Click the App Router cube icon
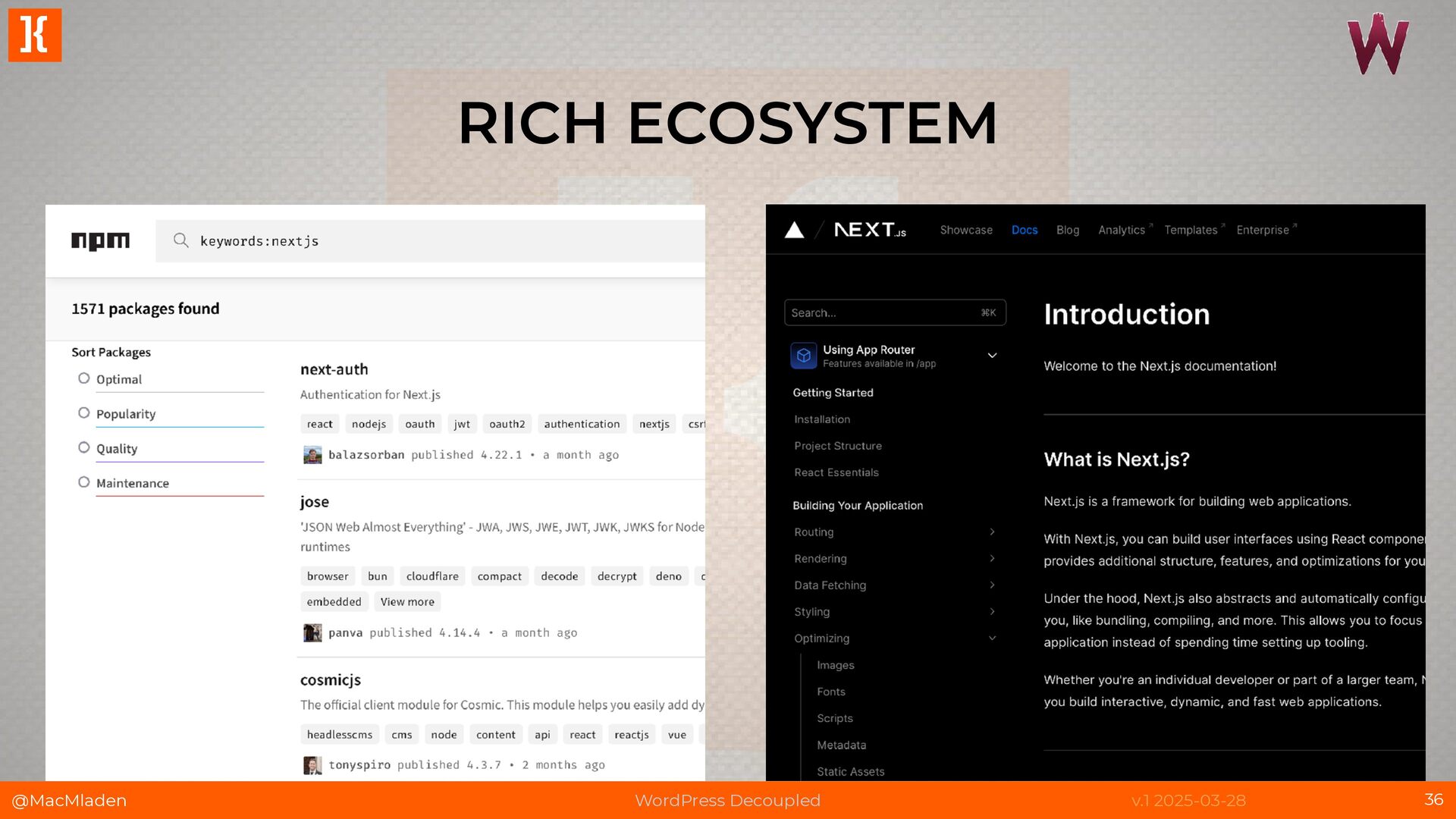1456x819 pixels. point(803,356)
